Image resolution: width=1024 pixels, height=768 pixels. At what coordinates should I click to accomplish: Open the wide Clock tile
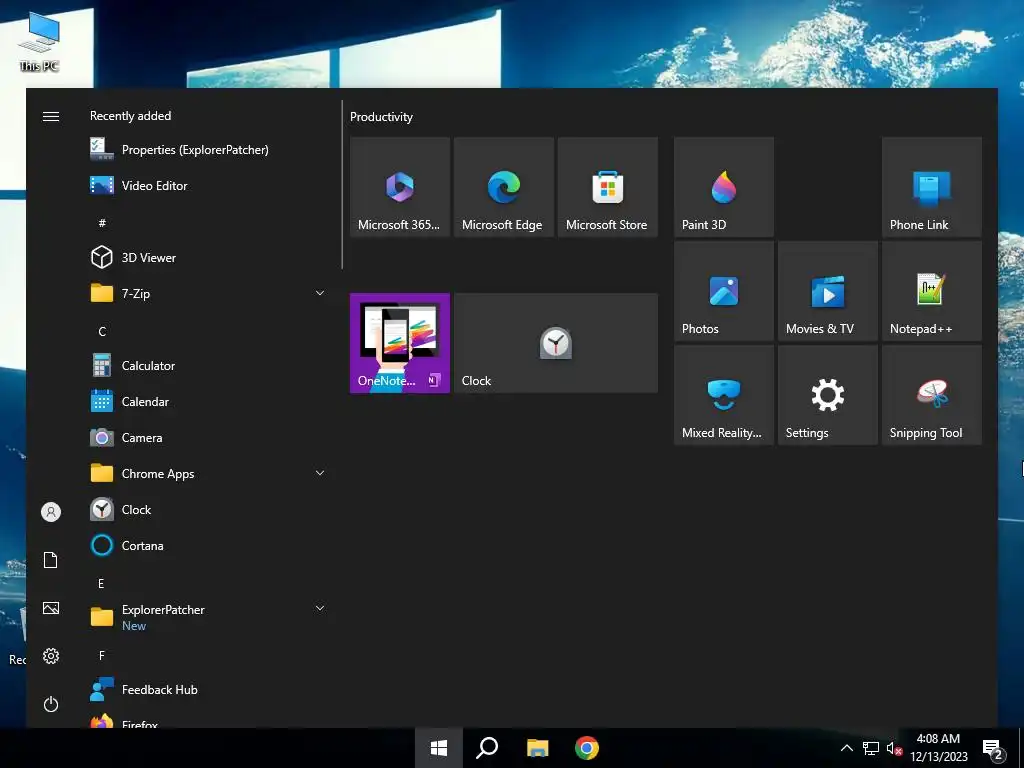tap(556, 343)
